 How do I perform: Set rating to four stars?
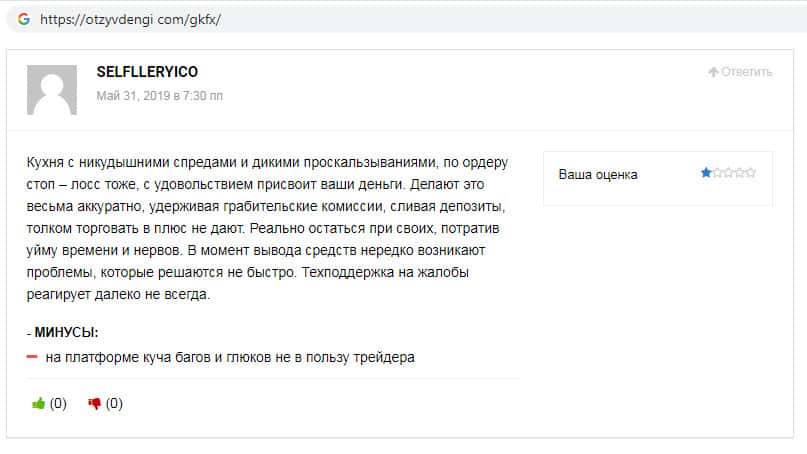coord(739,173)
